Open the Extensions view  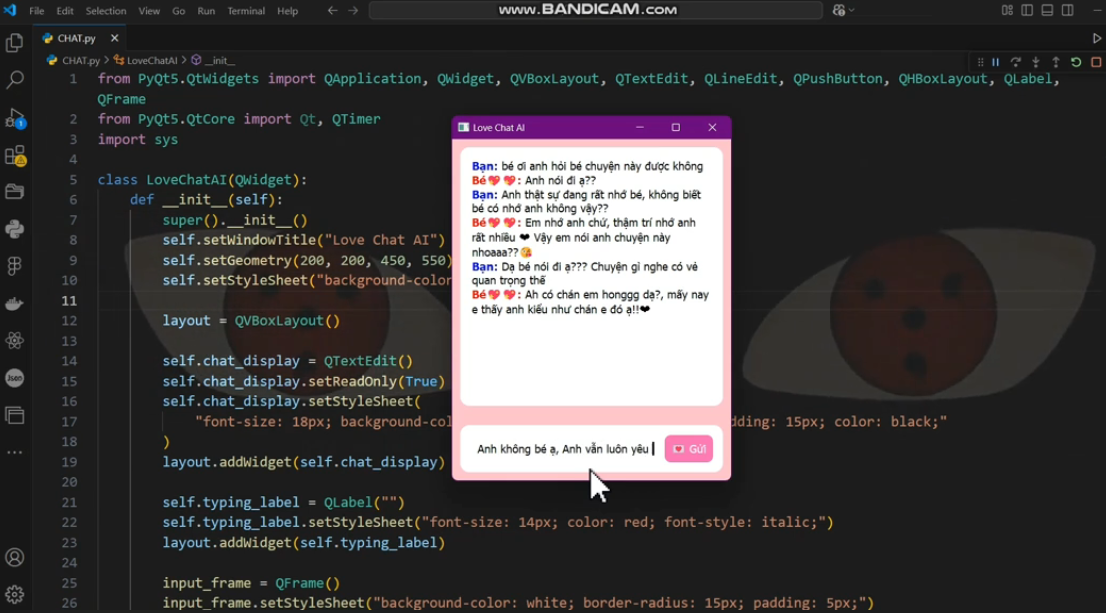[x=15, y=155]
